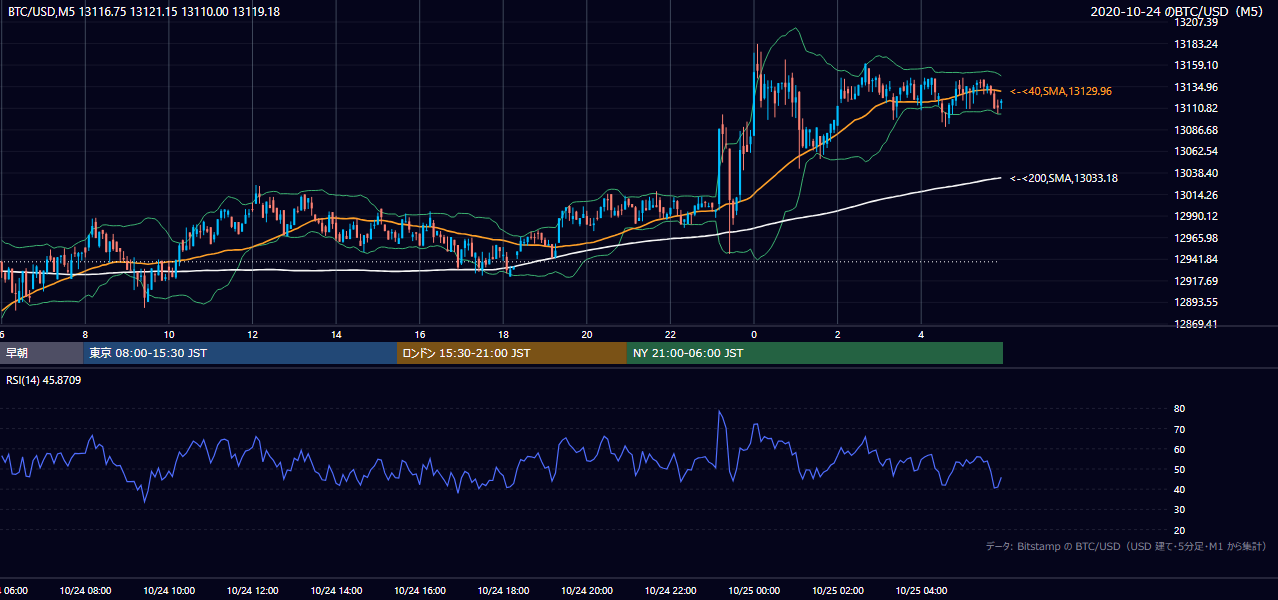This screenshot has height=600, width=1278.
Task: Click the 10/24 16:00 time axis label
Action: pos(420,591)
